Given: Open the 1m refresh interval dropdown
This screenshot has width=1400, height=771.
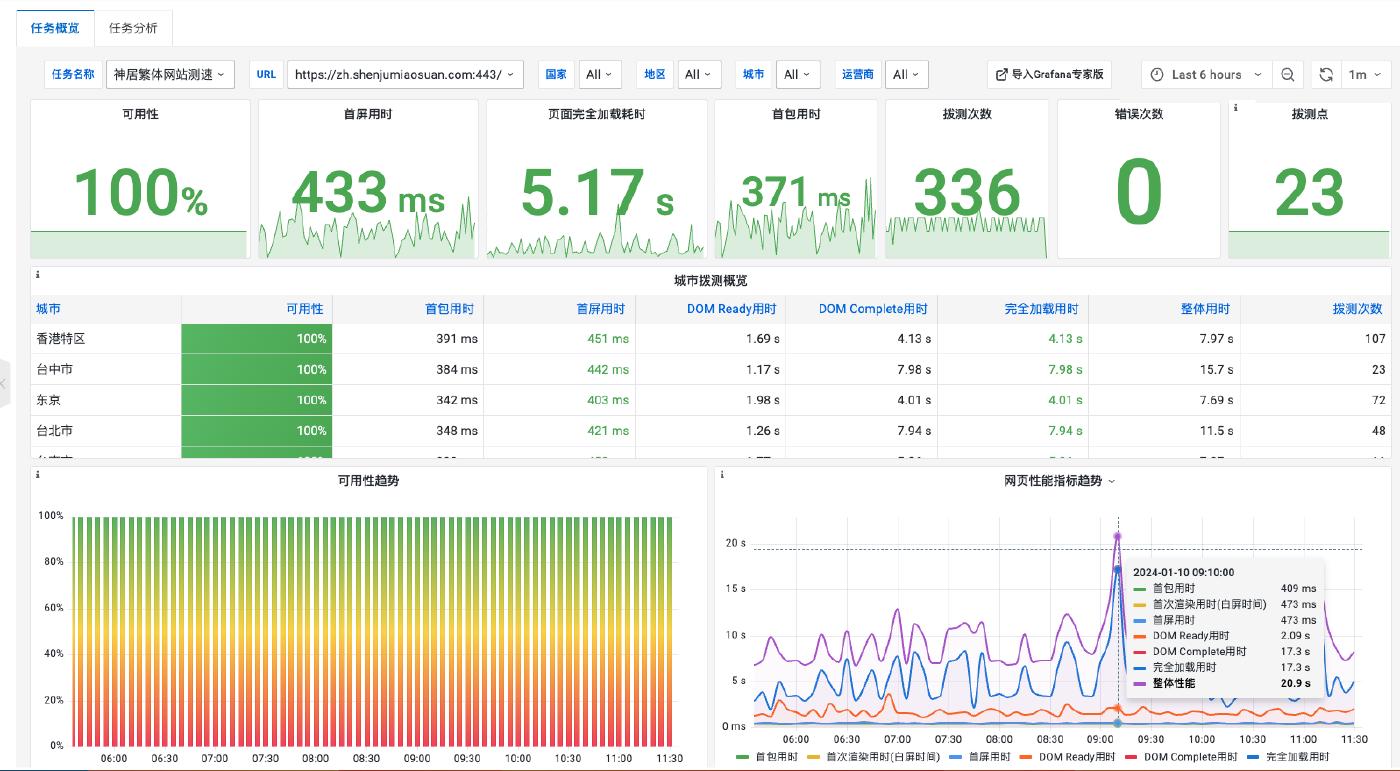Looking at the screenshot, I should pos(1363,75).
